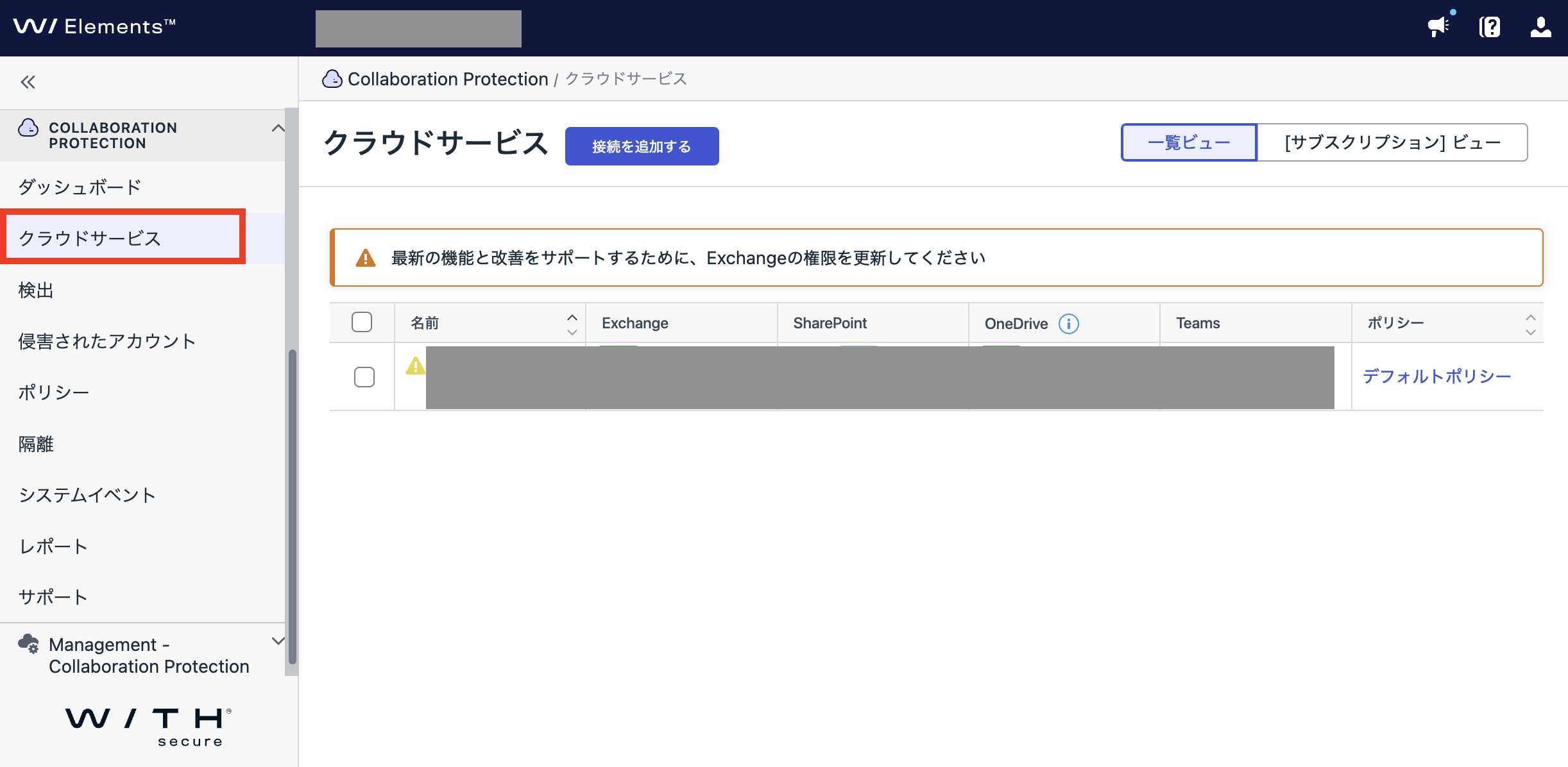1568x767 pixels.
Task: Collapse sidebar with double-chevron icon
Action: point(28,82)
